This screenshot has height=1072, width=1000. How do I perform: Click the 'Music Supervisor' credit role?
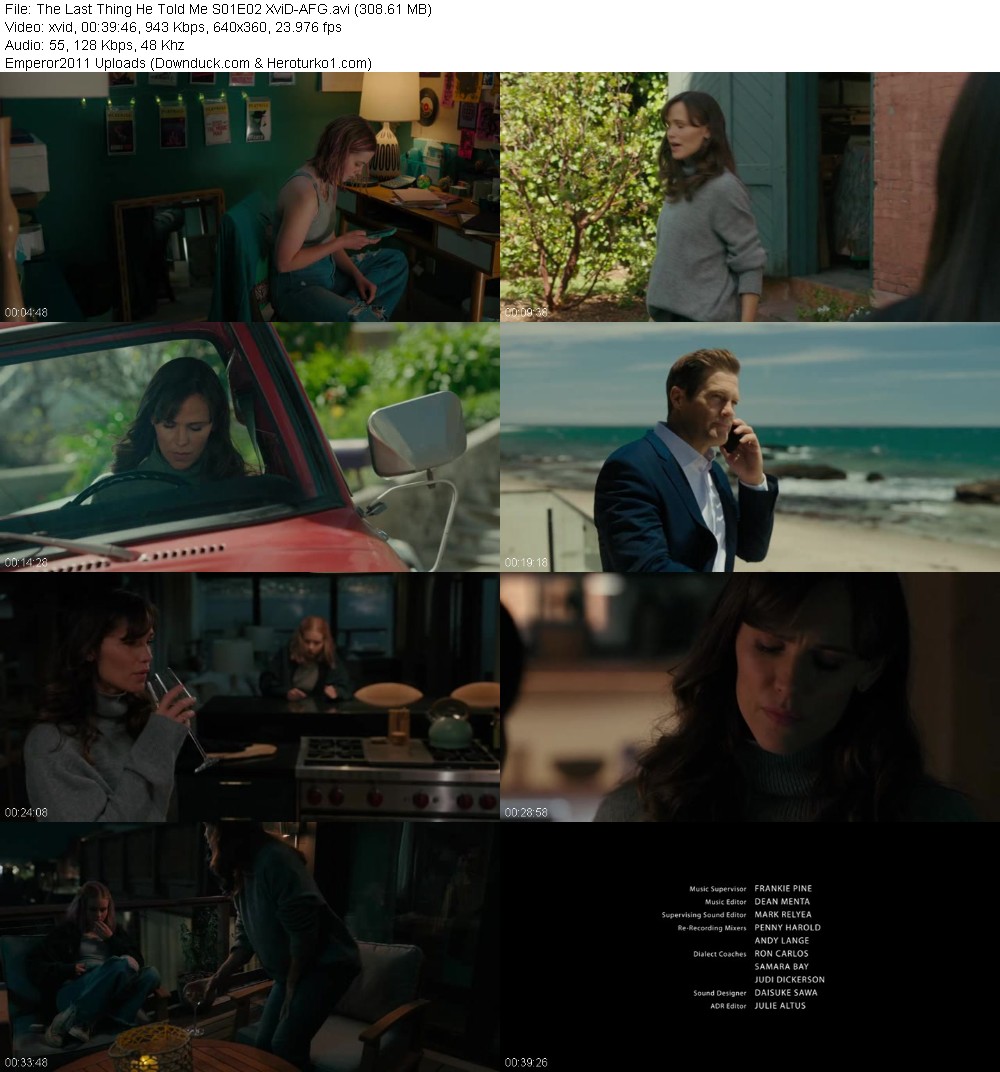tap(718, 889)
